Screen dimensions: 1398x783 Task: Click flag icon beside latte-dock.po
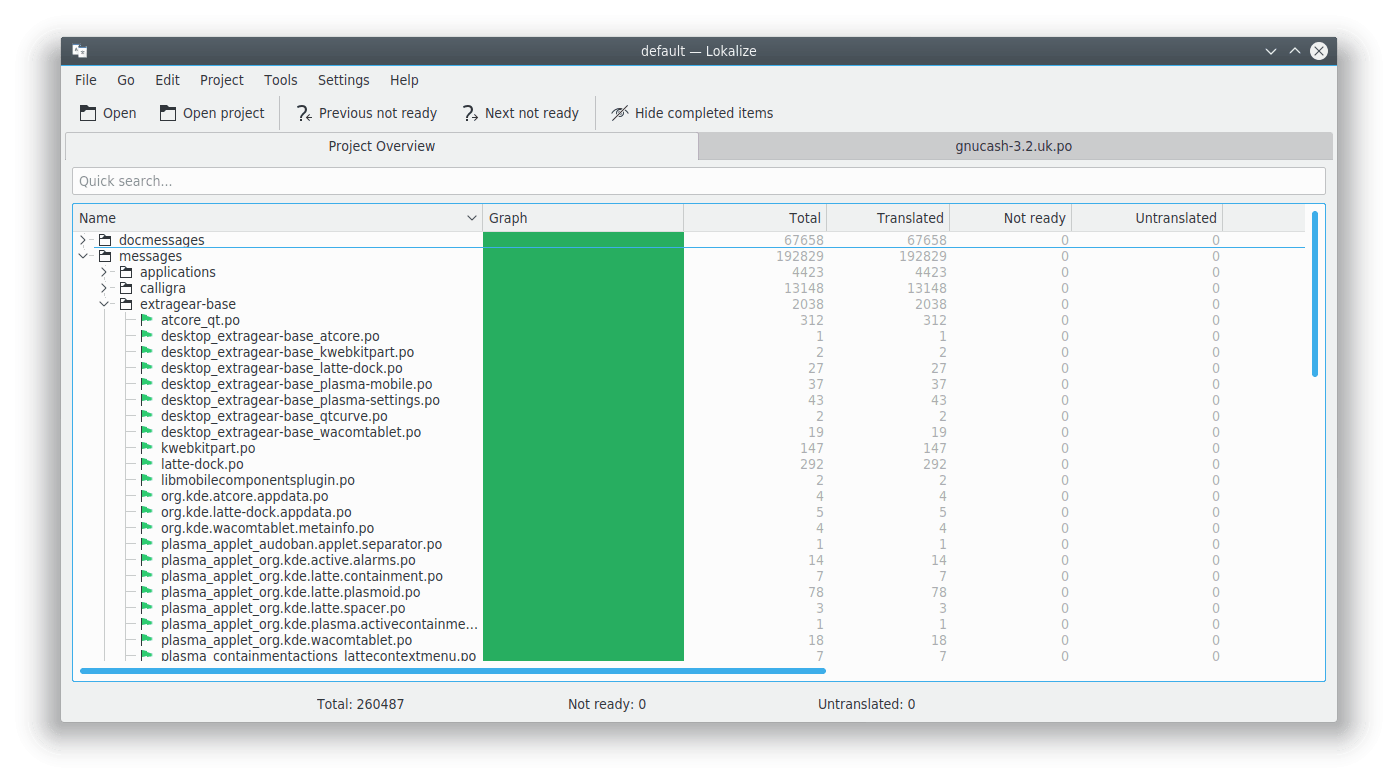tap(147, 464)
